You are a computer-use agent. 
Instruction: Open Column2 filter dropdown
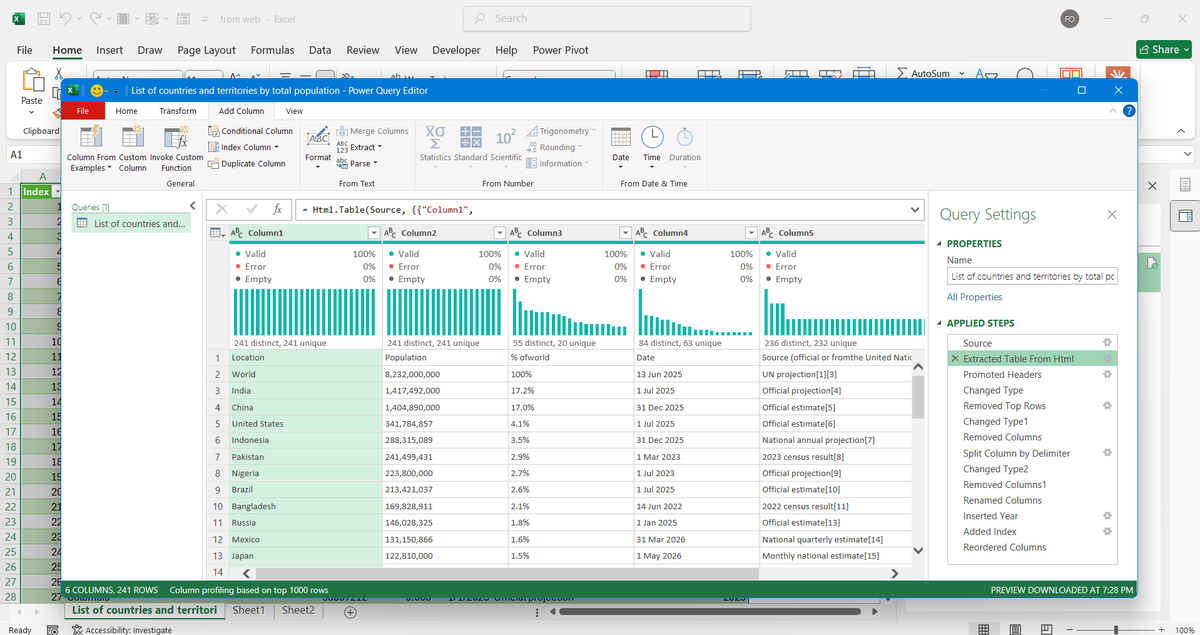pos(499,233)
